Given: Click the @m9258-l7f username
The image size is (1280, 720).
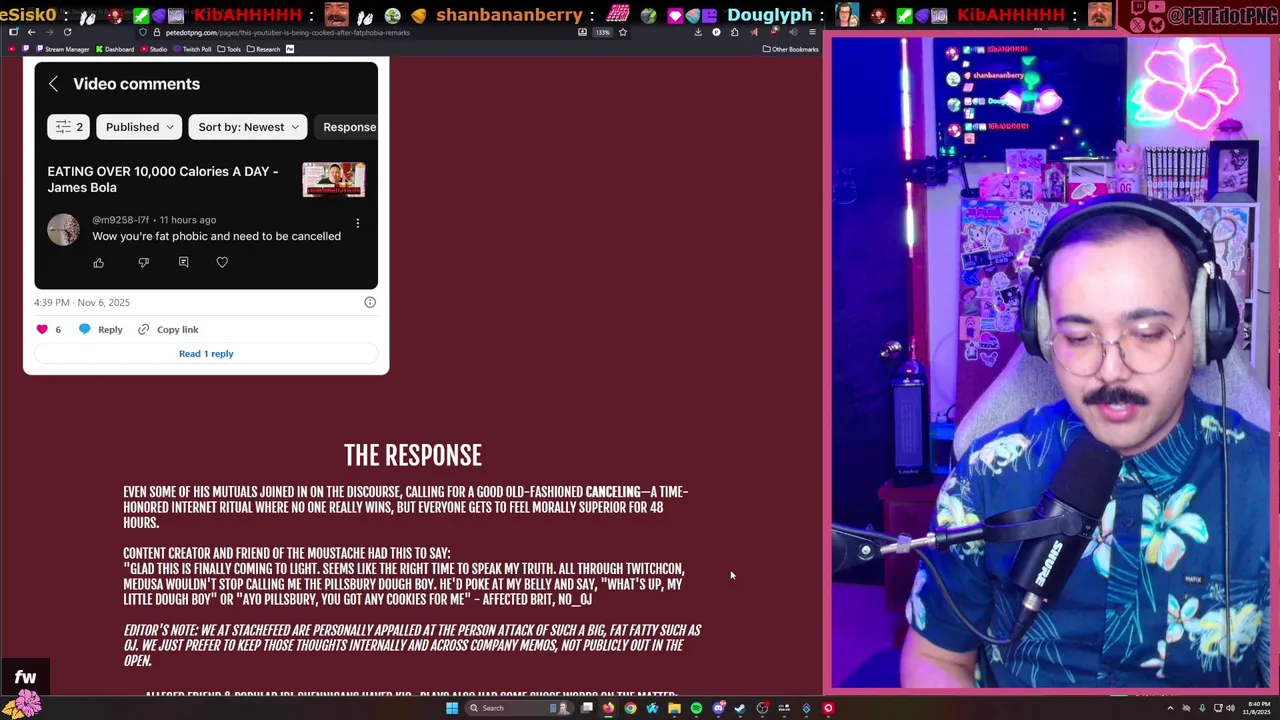Looking at the screenshot, I should pyautogui.click(x=120, y=220).
